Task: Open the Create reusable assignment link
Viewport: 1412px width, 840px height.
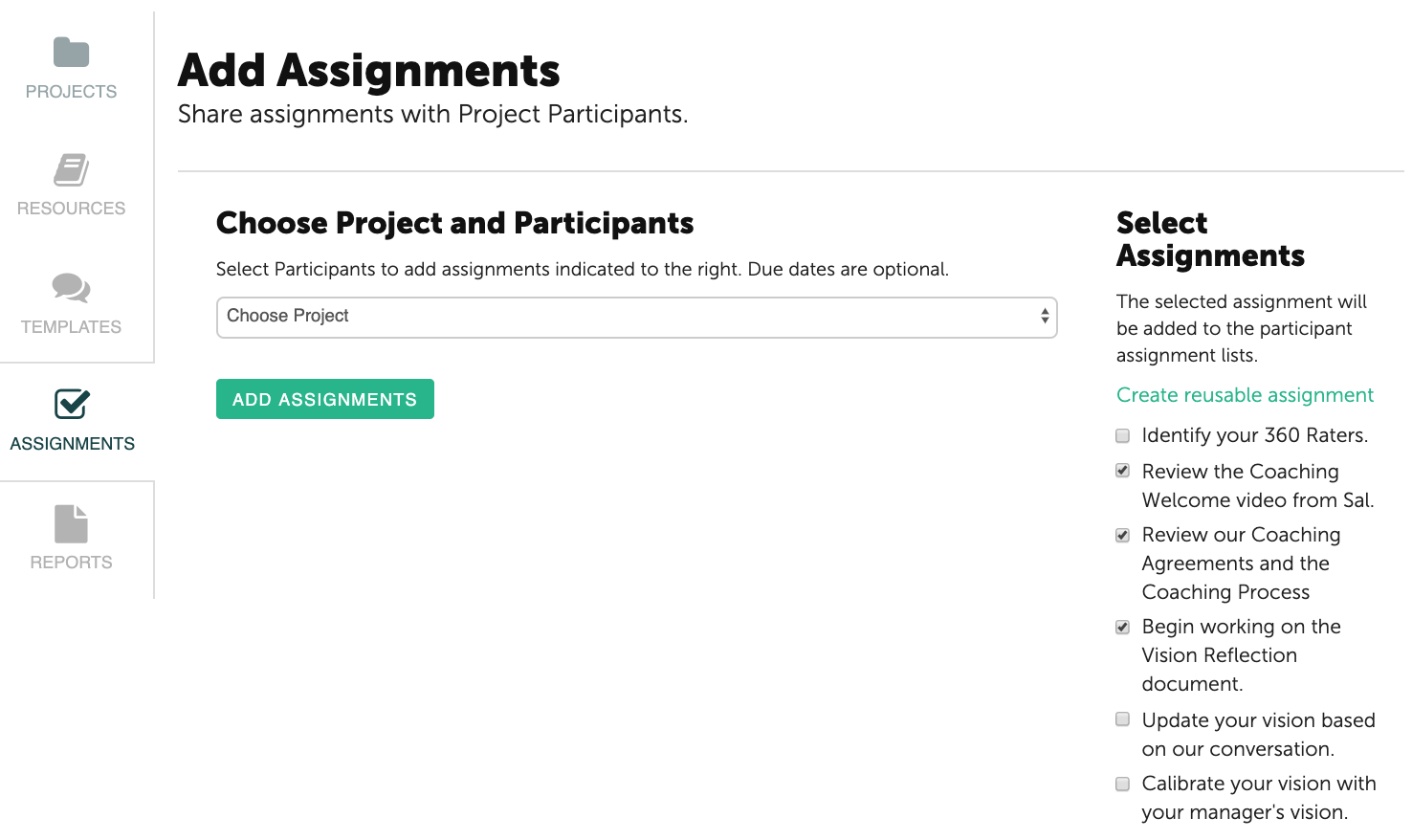Action: pos(1245,395)
